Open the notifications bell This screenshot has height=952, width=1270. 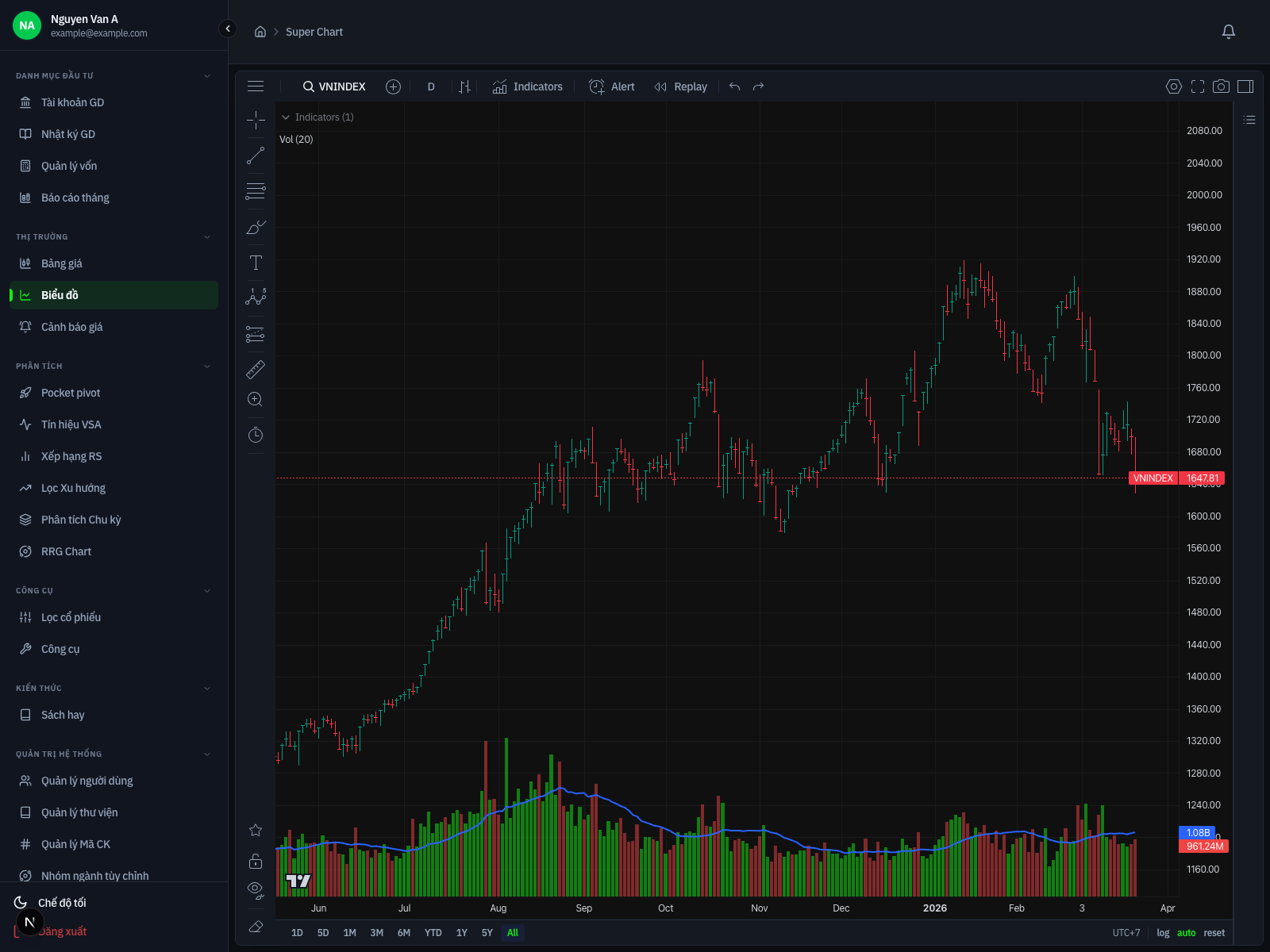pyautogui.click(x=1228, y=32)
